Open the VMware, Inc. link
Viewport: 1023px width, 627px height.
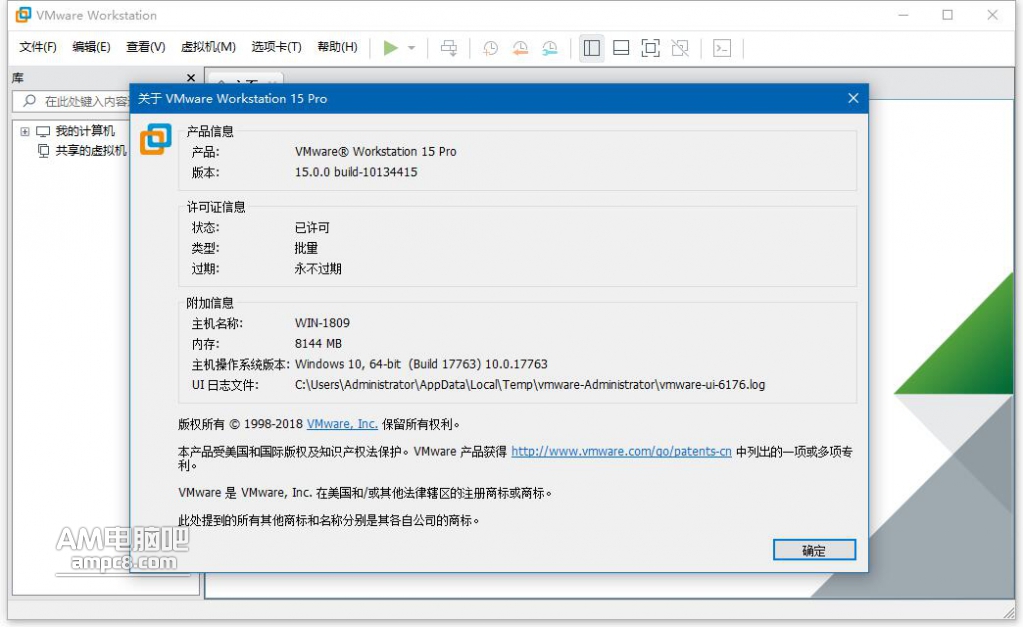pyautogui.click(x=342, y=424)
